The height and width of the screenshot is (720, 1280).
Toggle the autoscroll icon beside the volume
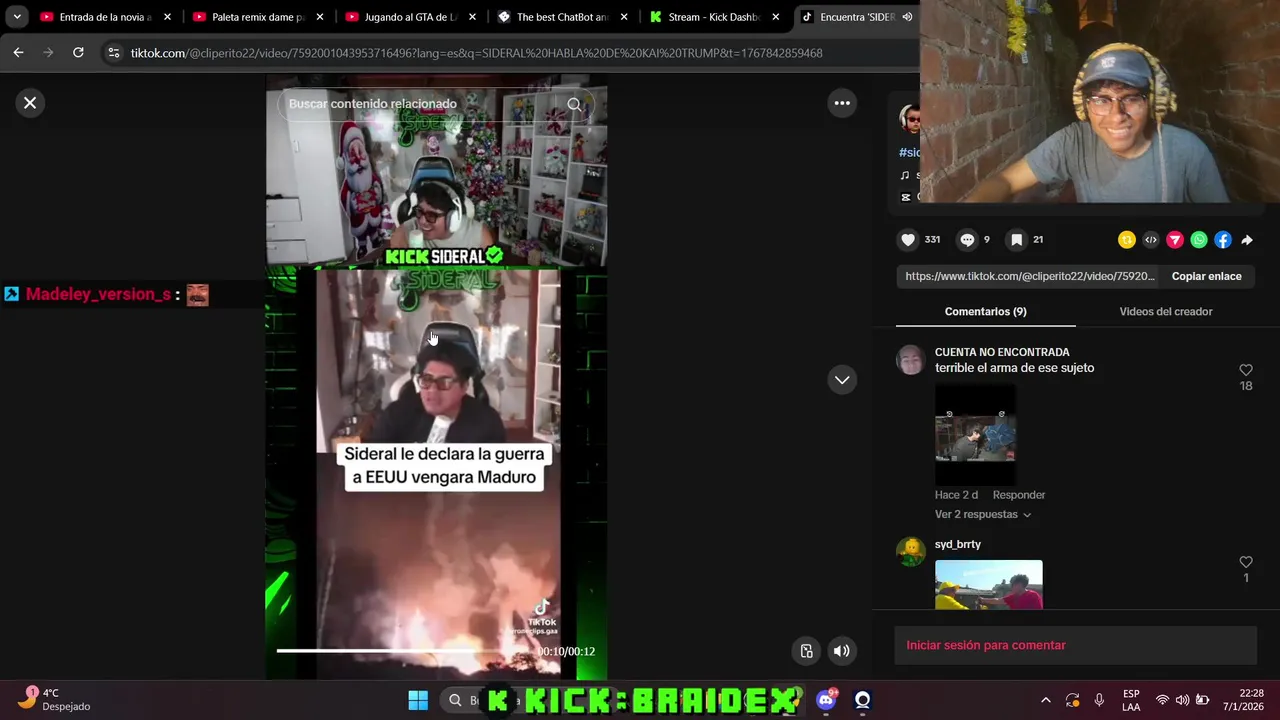[x=807, y=651]
